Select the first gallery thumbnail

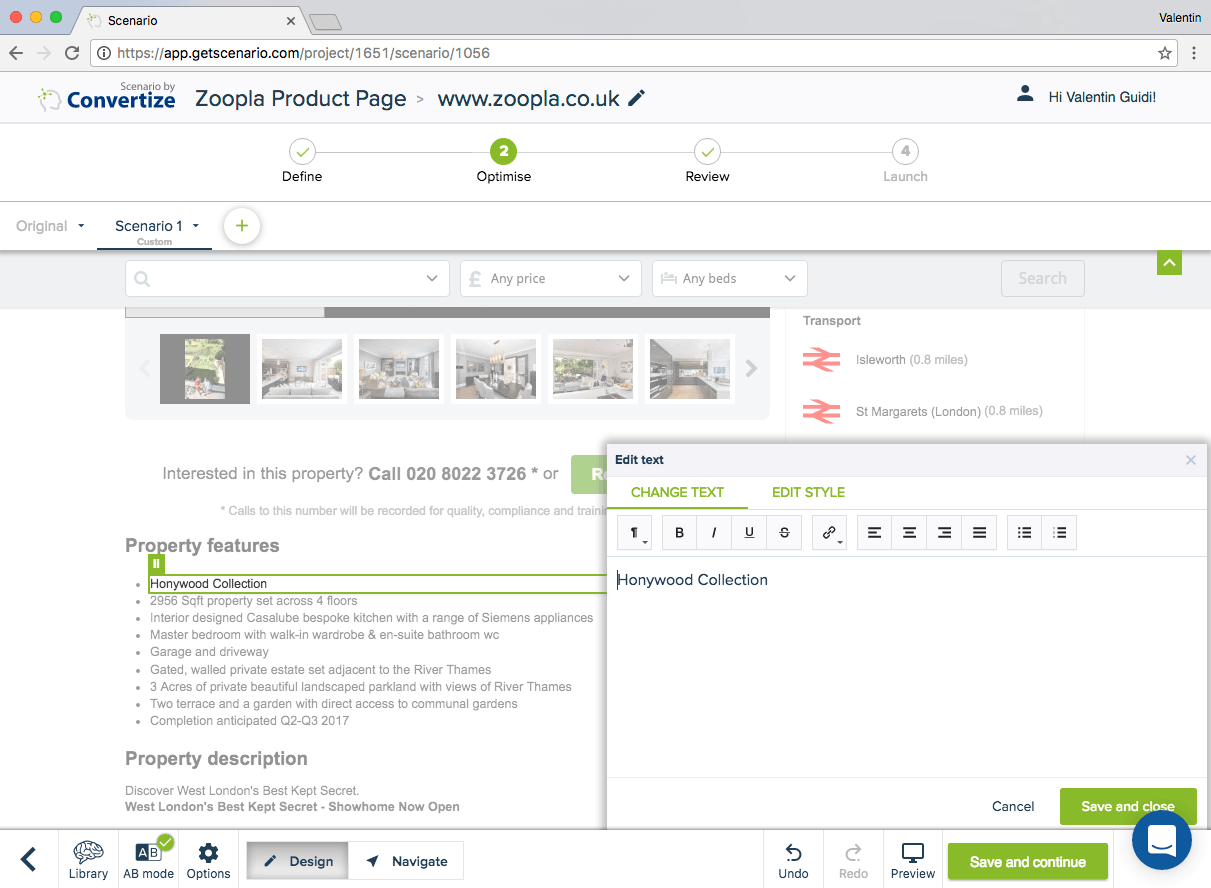pyautogui.click(x=205, y=369)
